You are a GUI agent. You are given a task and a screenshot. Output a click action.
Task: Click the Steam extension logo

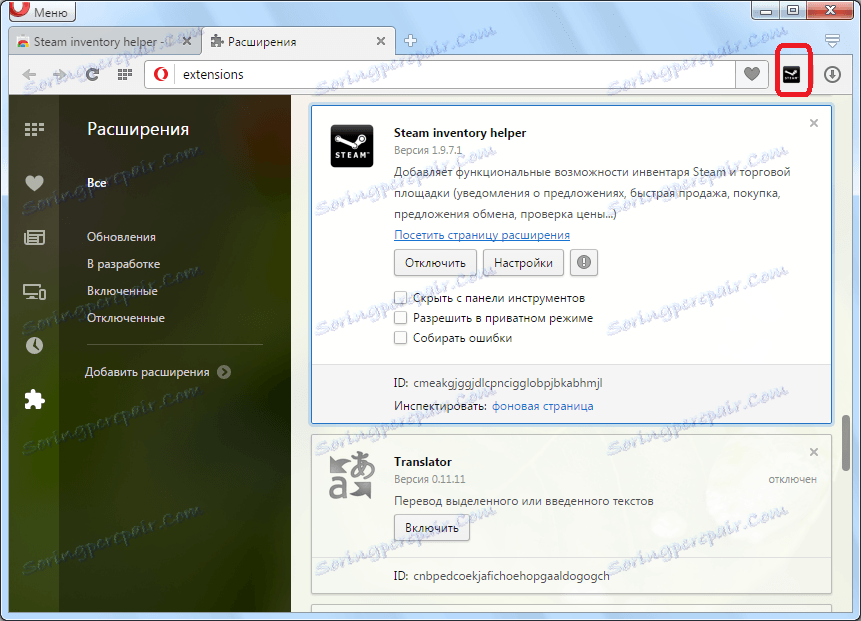(x=352, y=146)
